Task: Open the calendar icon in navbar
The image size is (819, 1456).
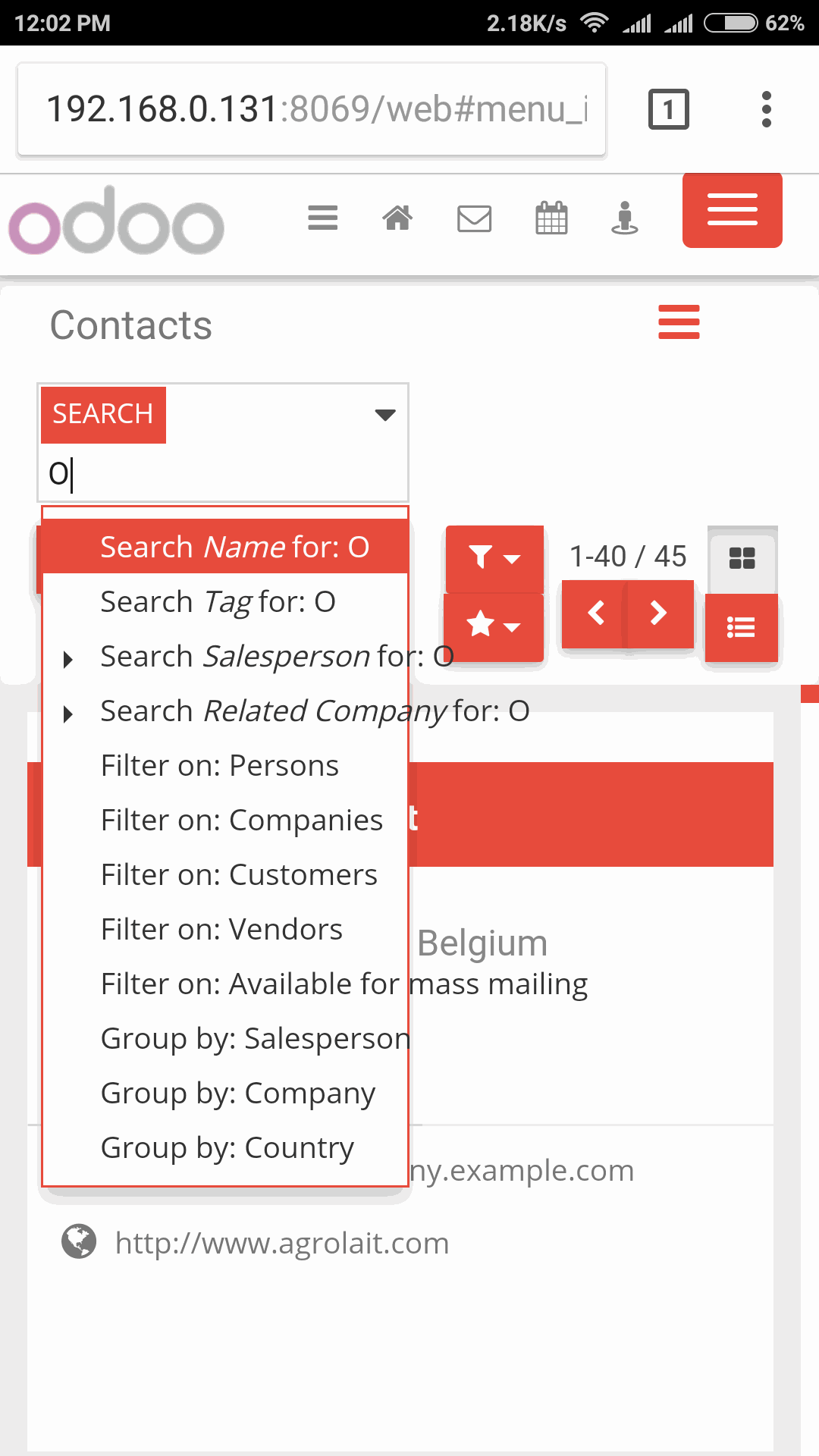Action: coord(551,218)
